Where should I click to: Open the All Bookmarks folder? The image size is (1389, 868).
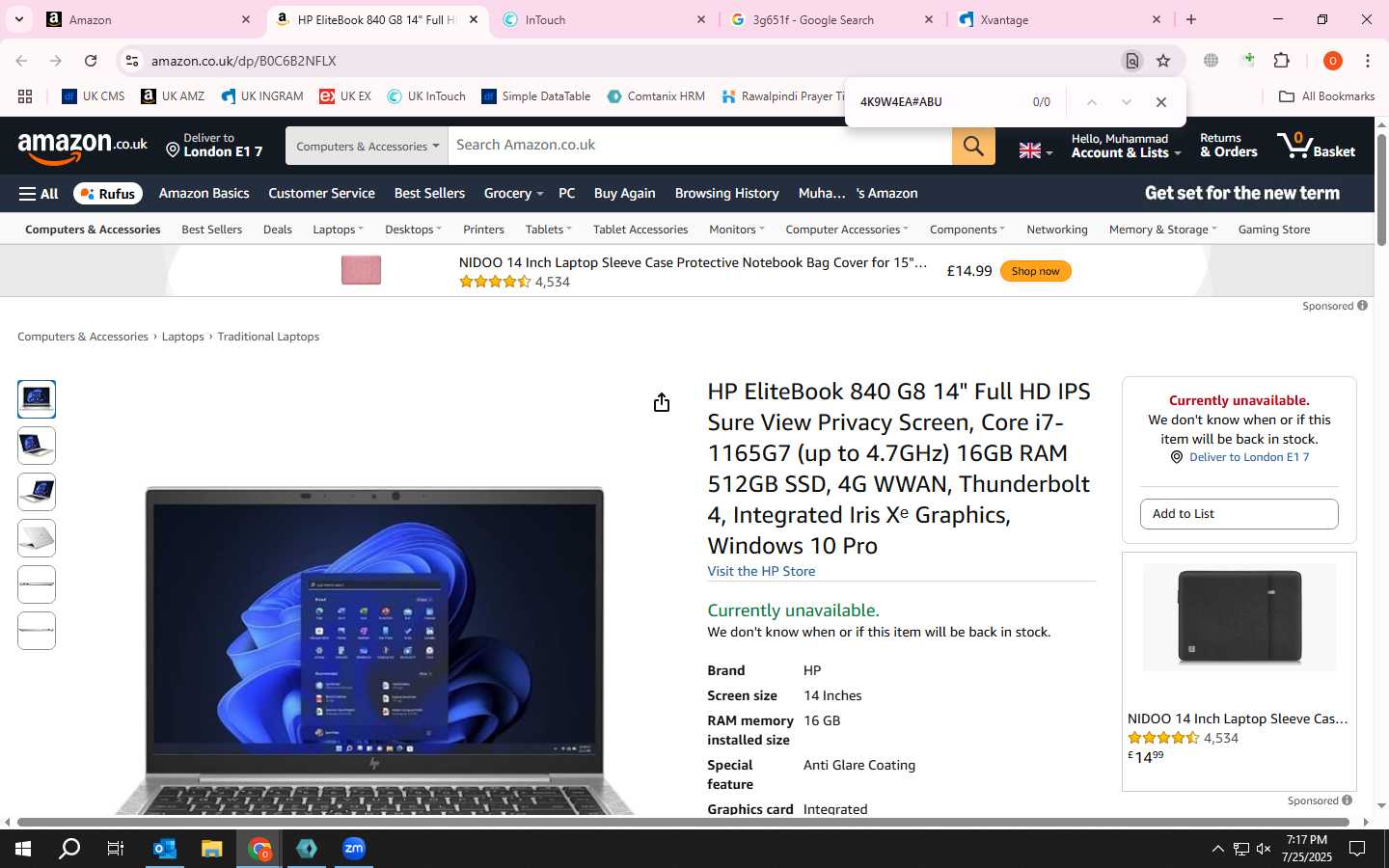(1326, 96)
